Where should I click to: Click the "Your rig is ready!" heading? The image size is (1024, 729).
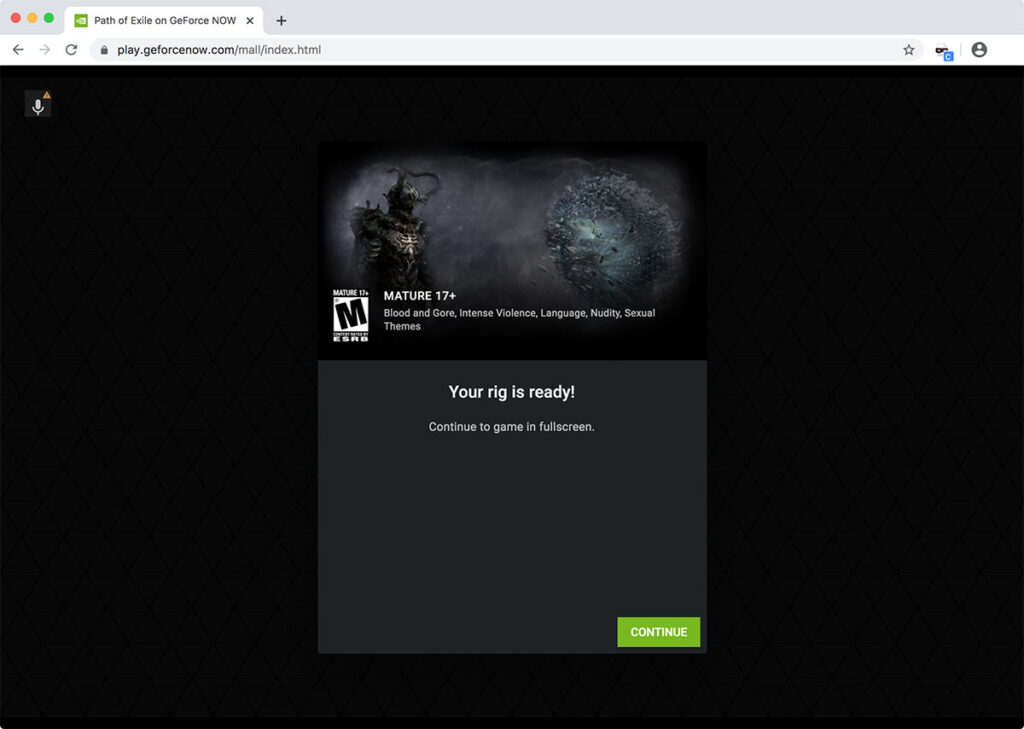[511, 392]
